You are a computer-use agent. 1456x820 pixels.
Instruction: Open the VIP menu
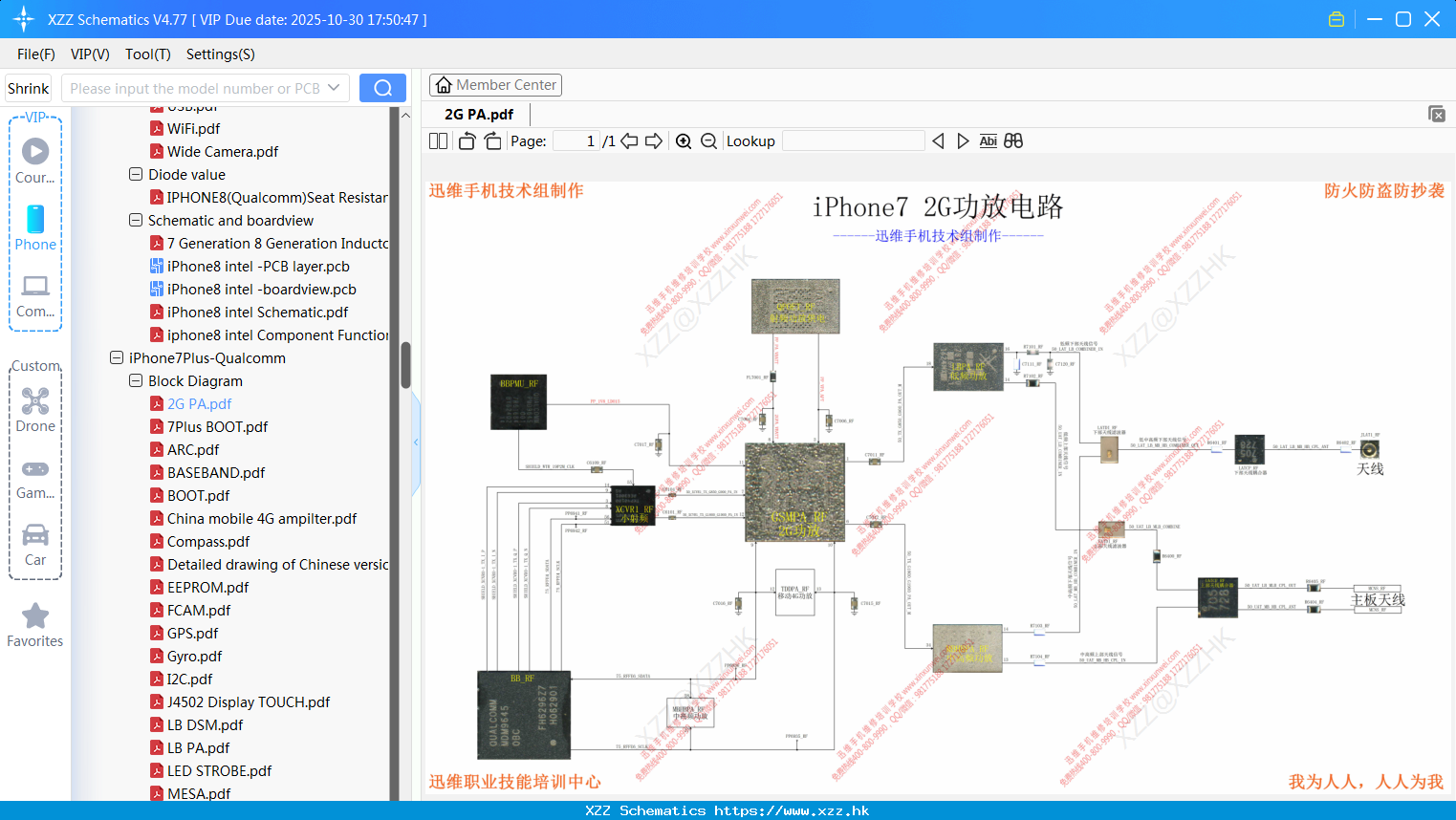(90, 54)
